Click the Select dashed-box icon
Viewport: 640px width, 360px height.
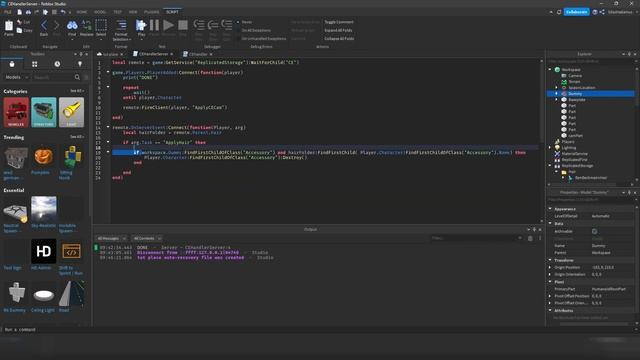pos(101,26)
